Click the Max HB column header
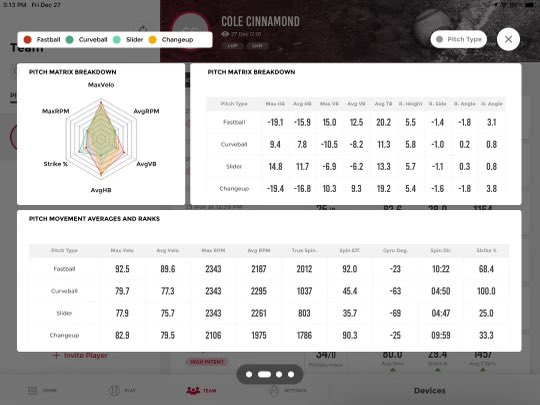The width and height of the screenshot is (540, 405). (x=275, y=104)
